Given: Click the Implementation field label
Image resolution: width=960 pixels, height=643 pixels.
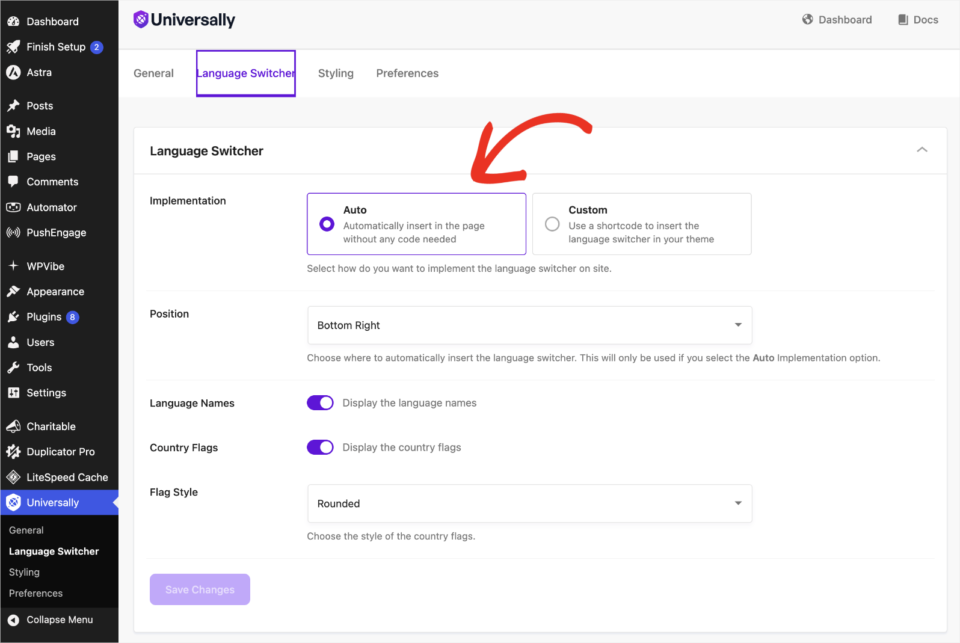Looking at the screenshot, I should coord(188,201).
